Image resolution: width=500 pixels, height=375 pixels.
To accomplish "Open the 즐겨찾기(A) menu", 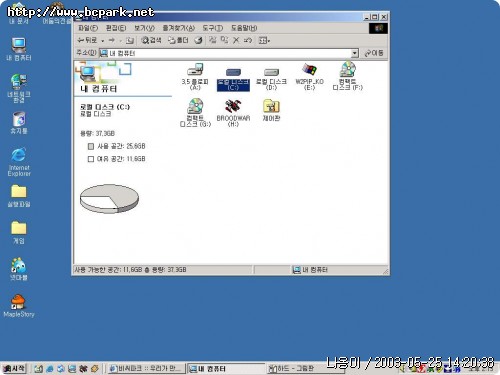I will pos(179,28).
